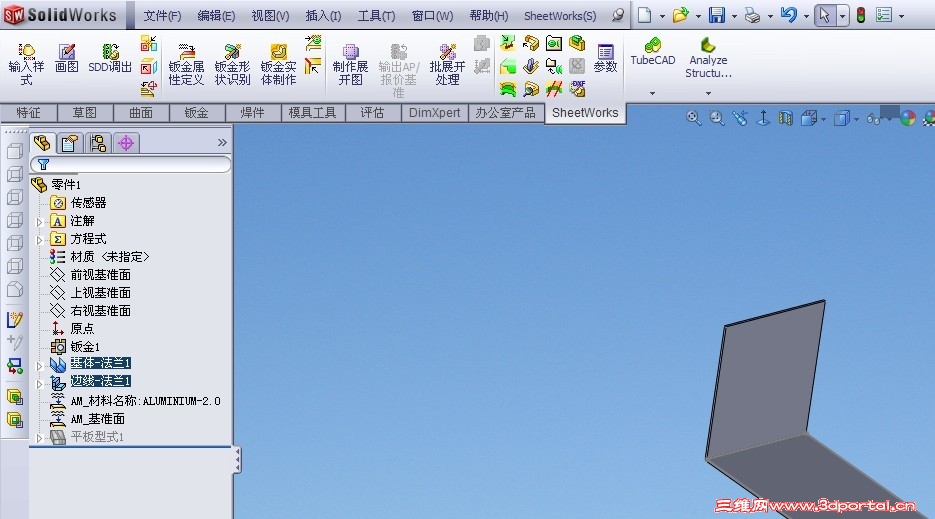
Task: Select 上视基准面 top plane in tree
Action: coord(100,293)
